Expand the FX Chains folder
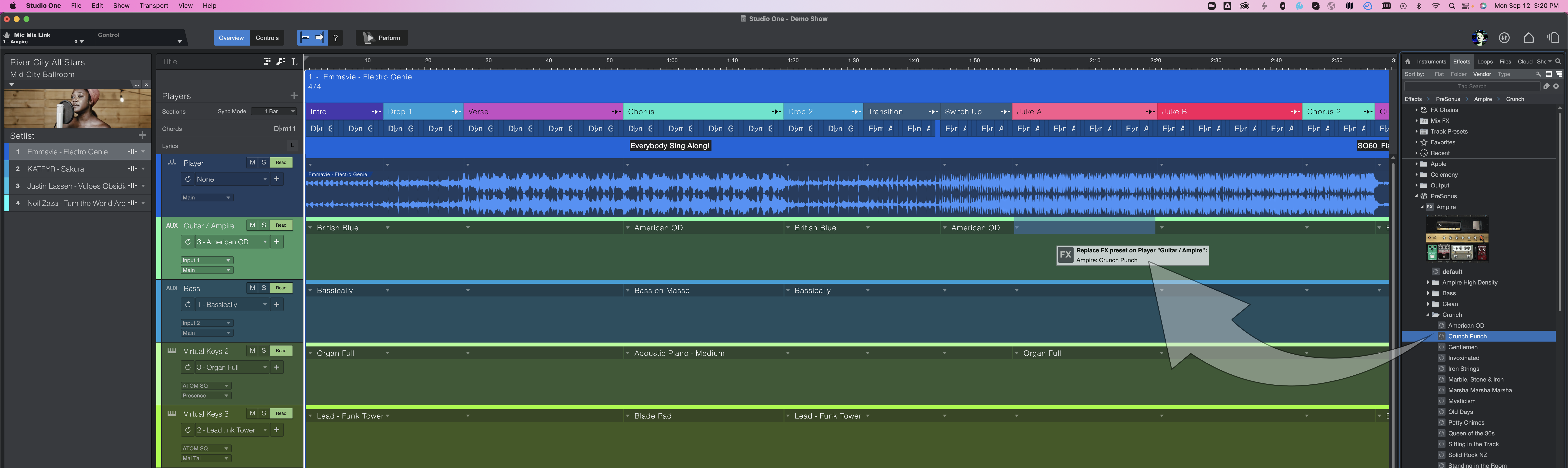Image resolution: width=1568 pixels, height=468 pixels. tap(1416, 110)
